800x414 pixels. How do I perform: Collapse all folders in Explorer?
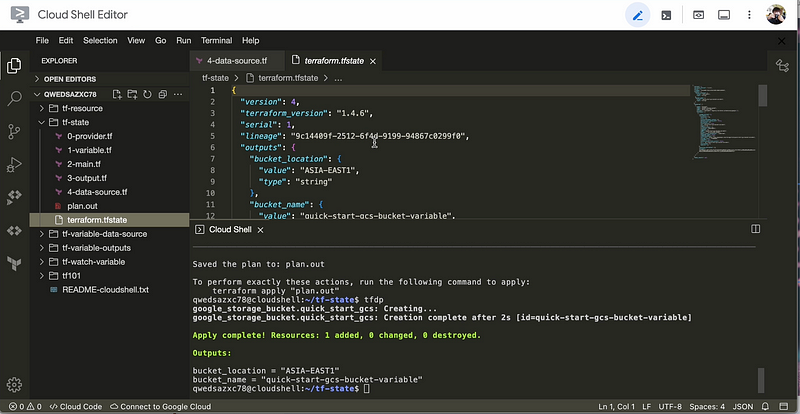pyautogui.click(x=163, y=94)
